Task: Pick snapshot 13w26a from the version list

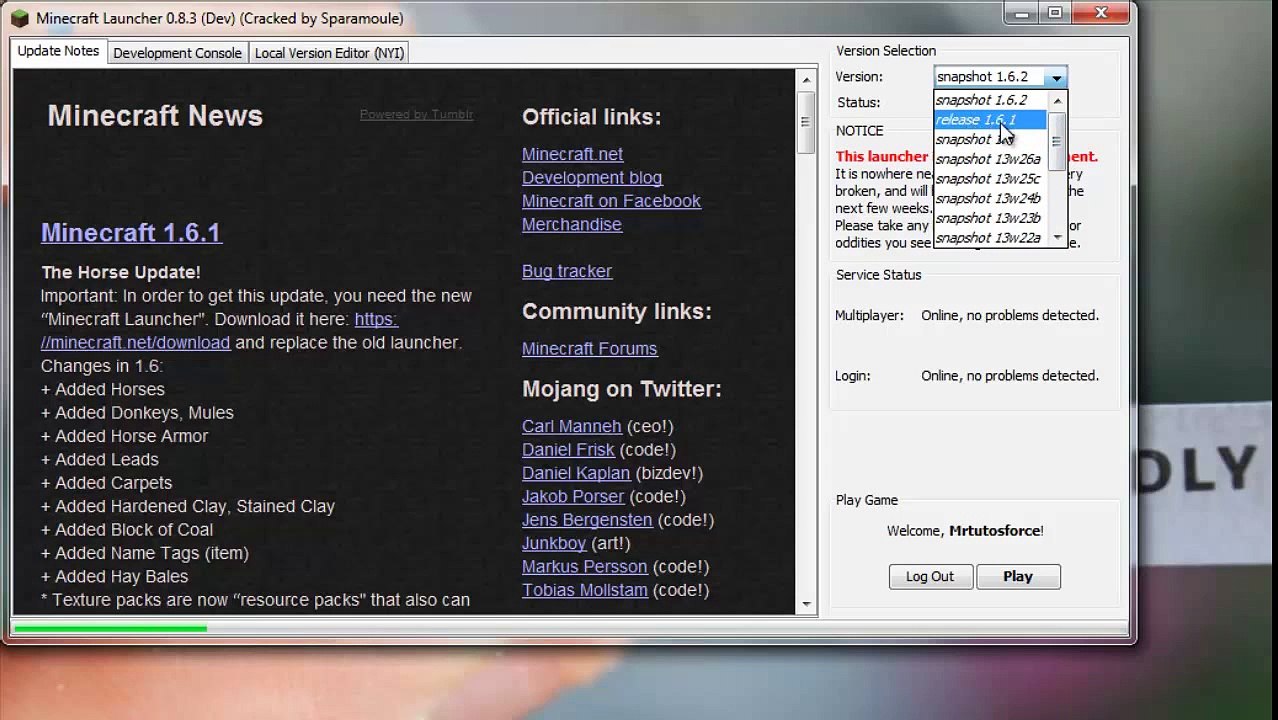Action: (988, 159)
